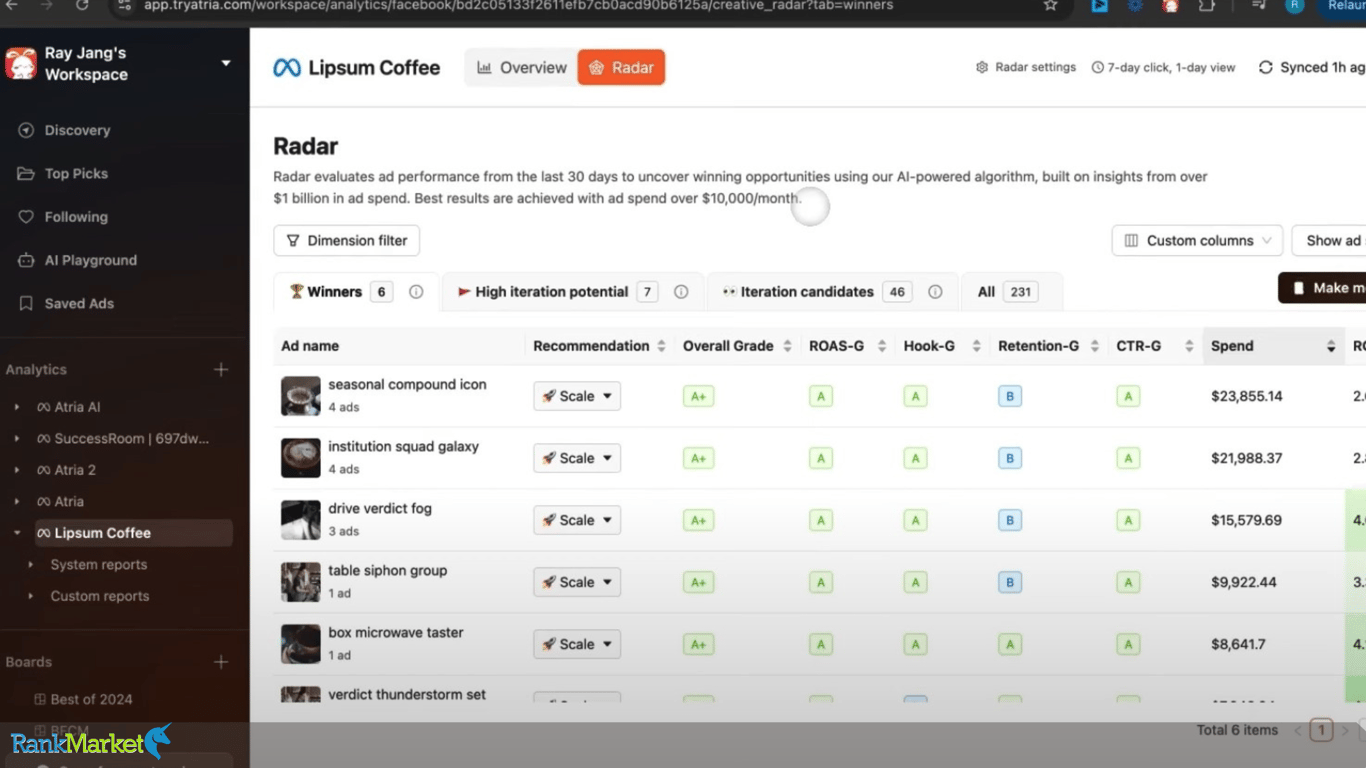The image size is (1366, 768).
Task: Open workspace switcher dropdown arrow
Action: click(226, 63)
